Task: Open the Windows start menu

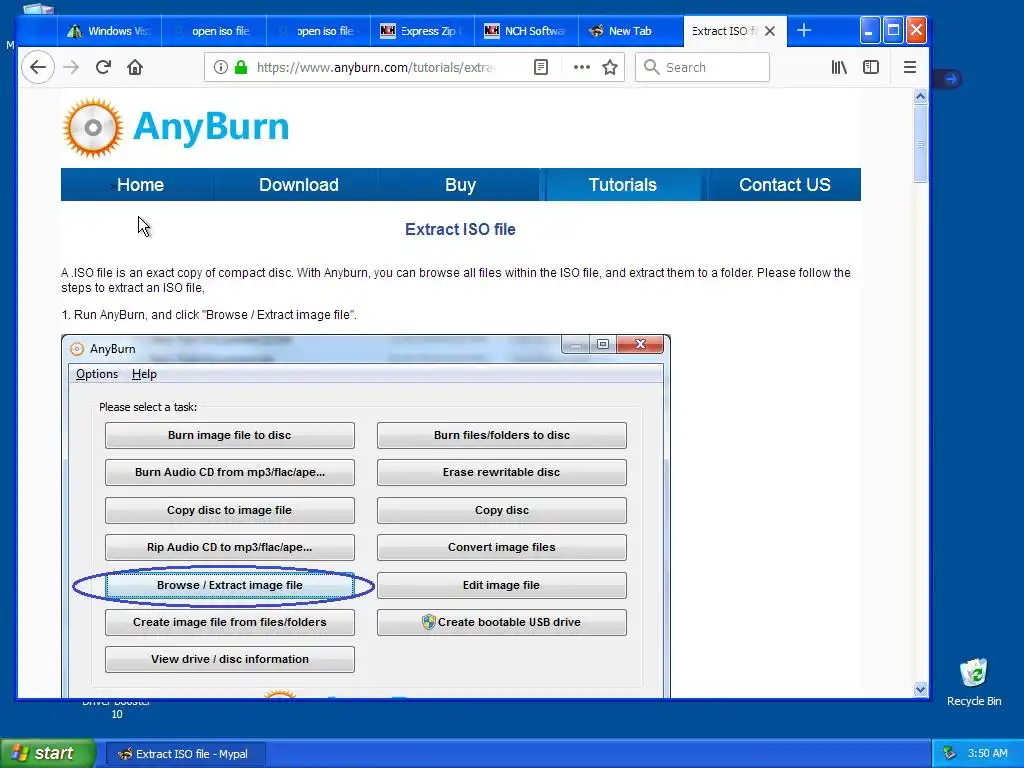Action: tap(48, 754)
